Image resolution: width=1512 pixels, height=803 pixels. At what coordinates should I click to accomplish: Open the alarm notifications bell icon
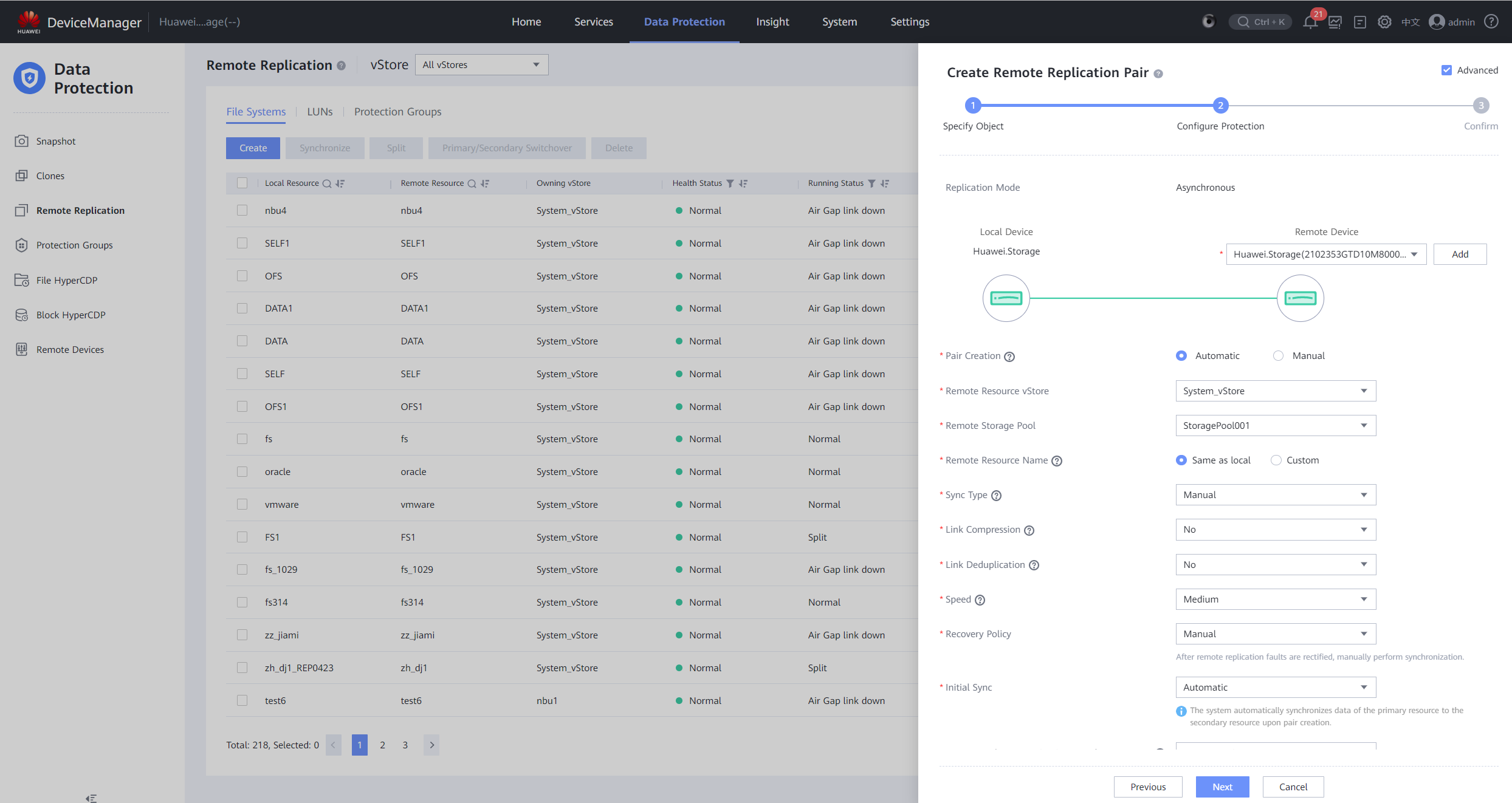pos(1310,22)
